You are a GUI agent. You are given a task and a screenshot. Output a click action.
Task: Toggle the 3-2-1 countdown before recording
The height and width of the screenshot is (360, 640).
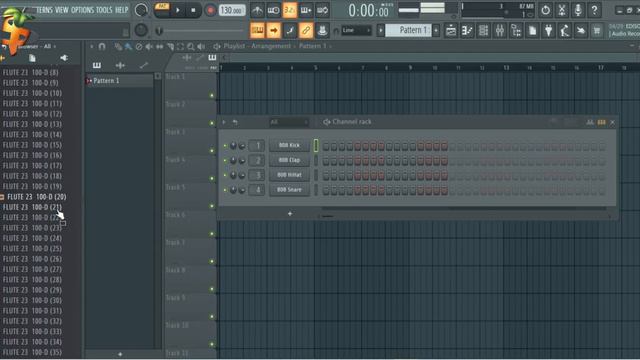tap(290, 10)
